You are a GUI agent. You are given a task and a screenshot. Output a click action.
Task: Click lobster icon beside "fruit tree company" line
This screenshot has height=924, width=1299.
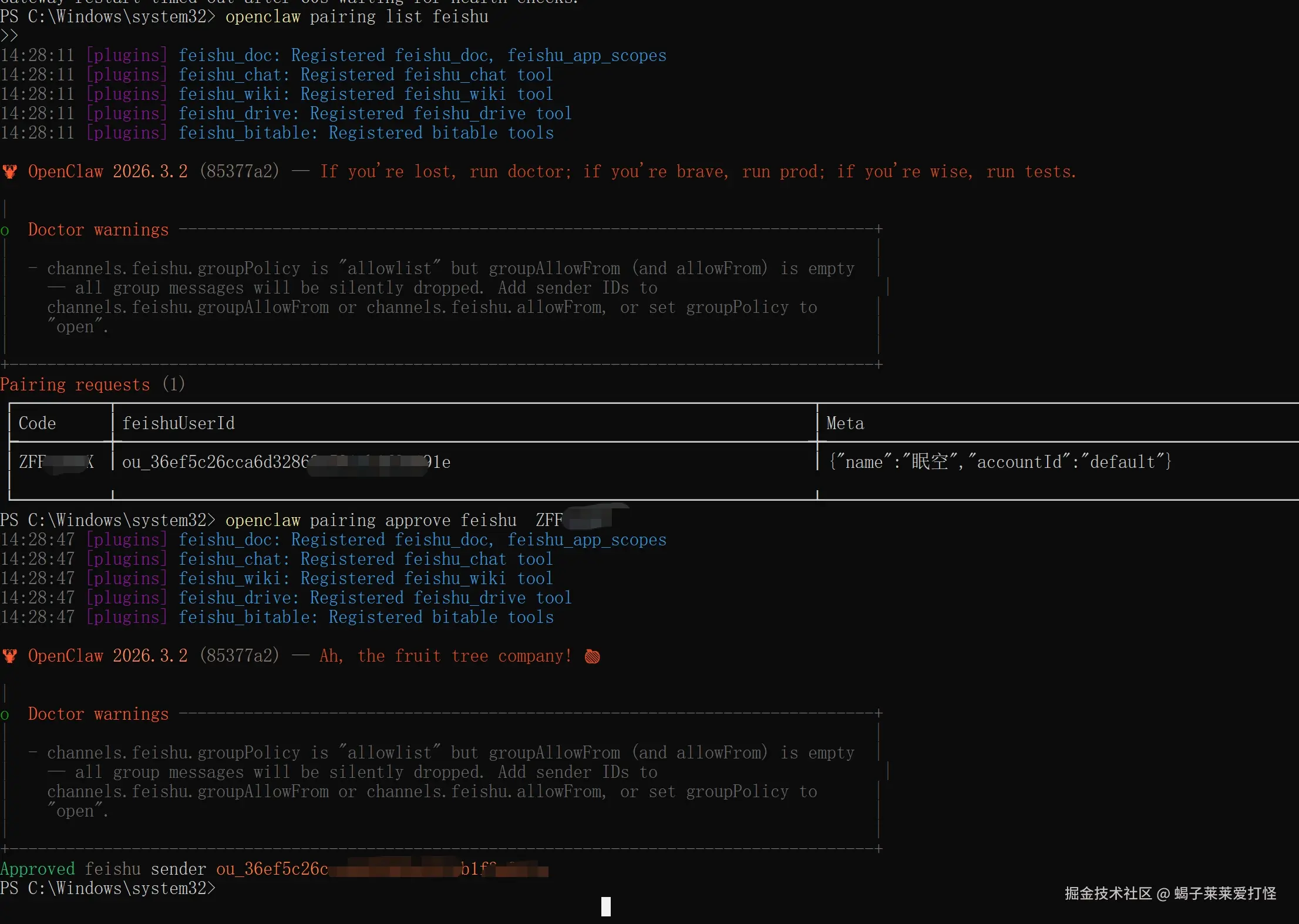pyautogui.click(x=9, y=656)
